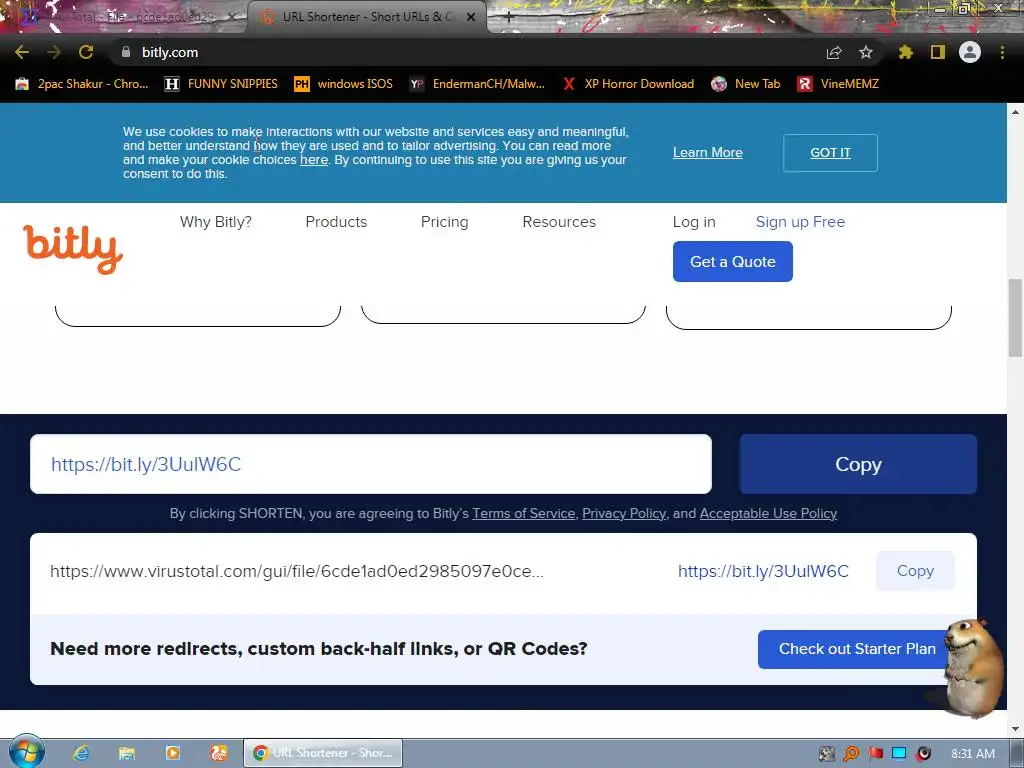The height and width of the screenshot is (768, 1024).
Task: Click the large Copy button
Action: [x=858, y=464]
